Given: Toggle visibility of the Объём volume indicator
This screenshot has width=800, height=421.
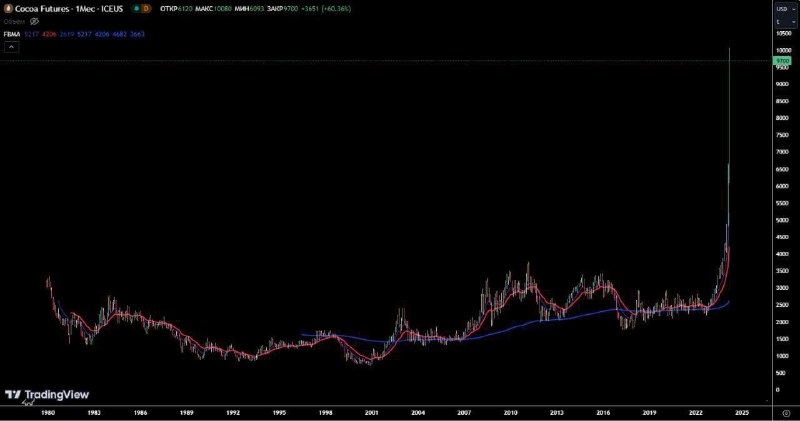Looking at the screenshot, I should (34, 21).
